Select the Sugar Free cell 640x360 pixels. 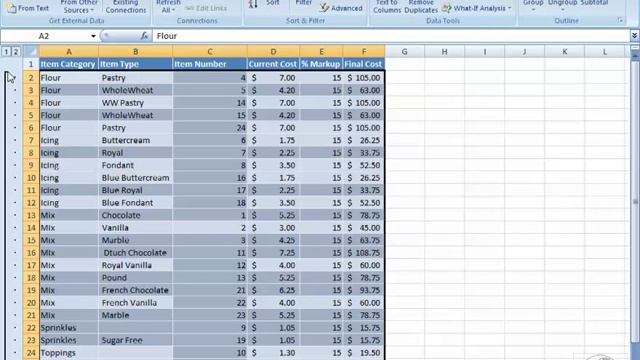[x=136, y=340]
